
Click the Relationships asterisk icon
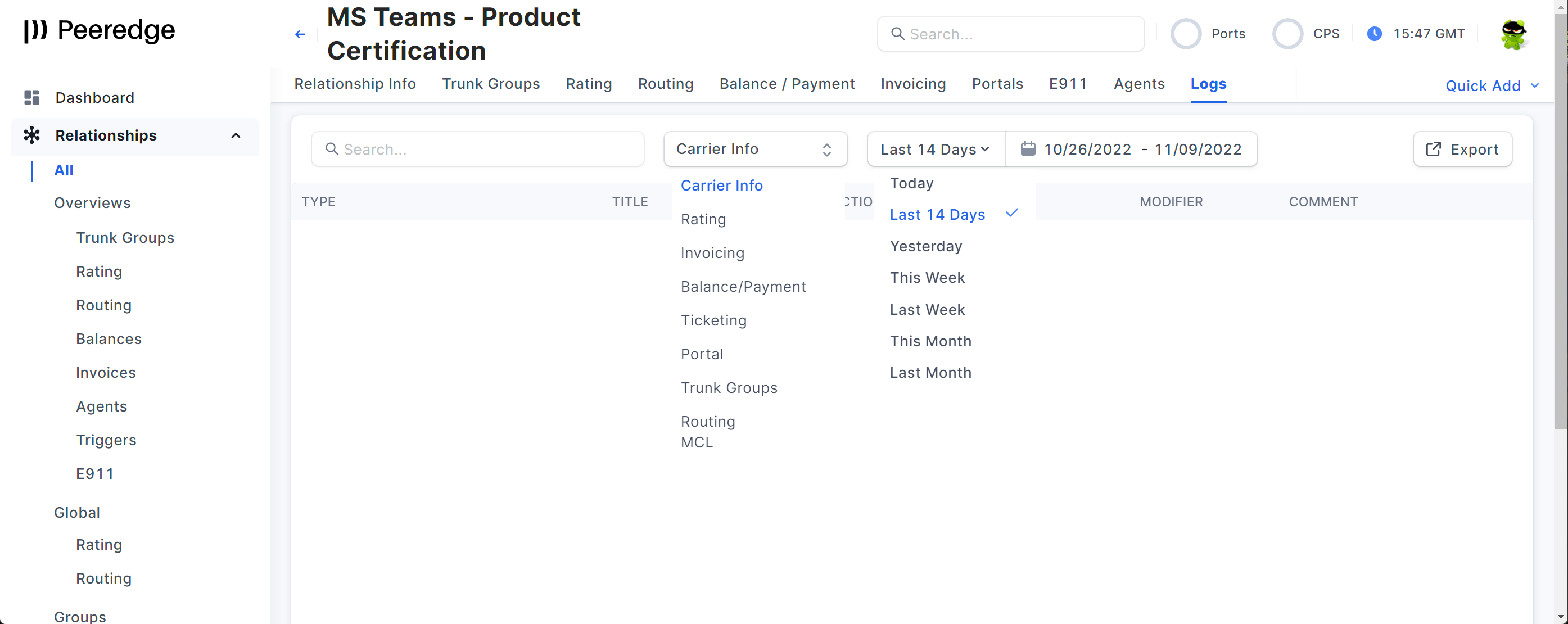31,135
